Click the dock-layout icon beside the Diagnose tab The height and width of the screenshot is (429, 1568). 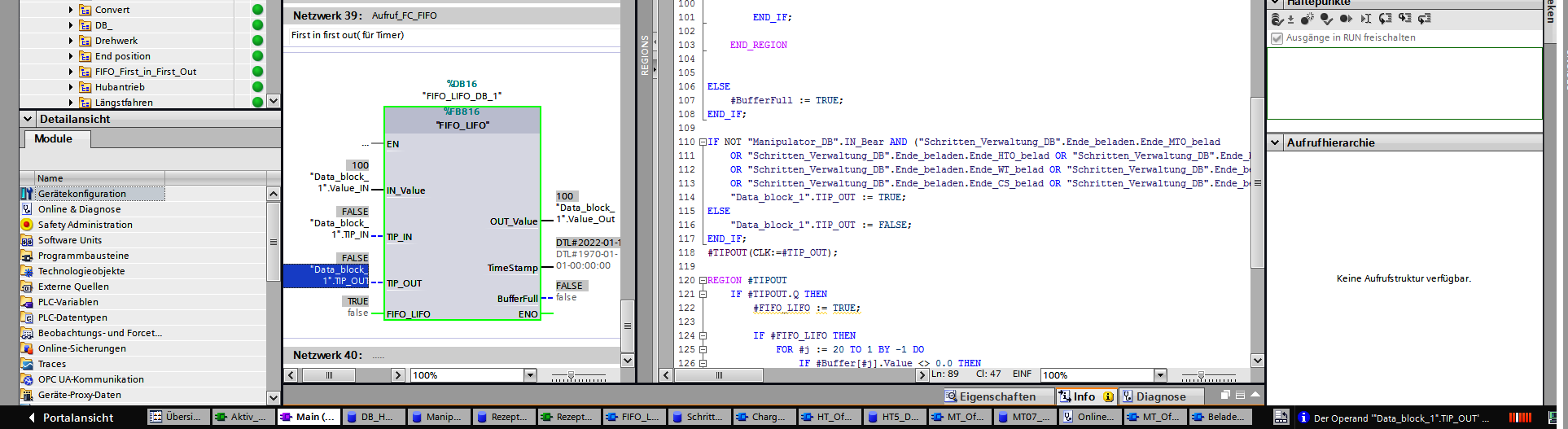1240,395
